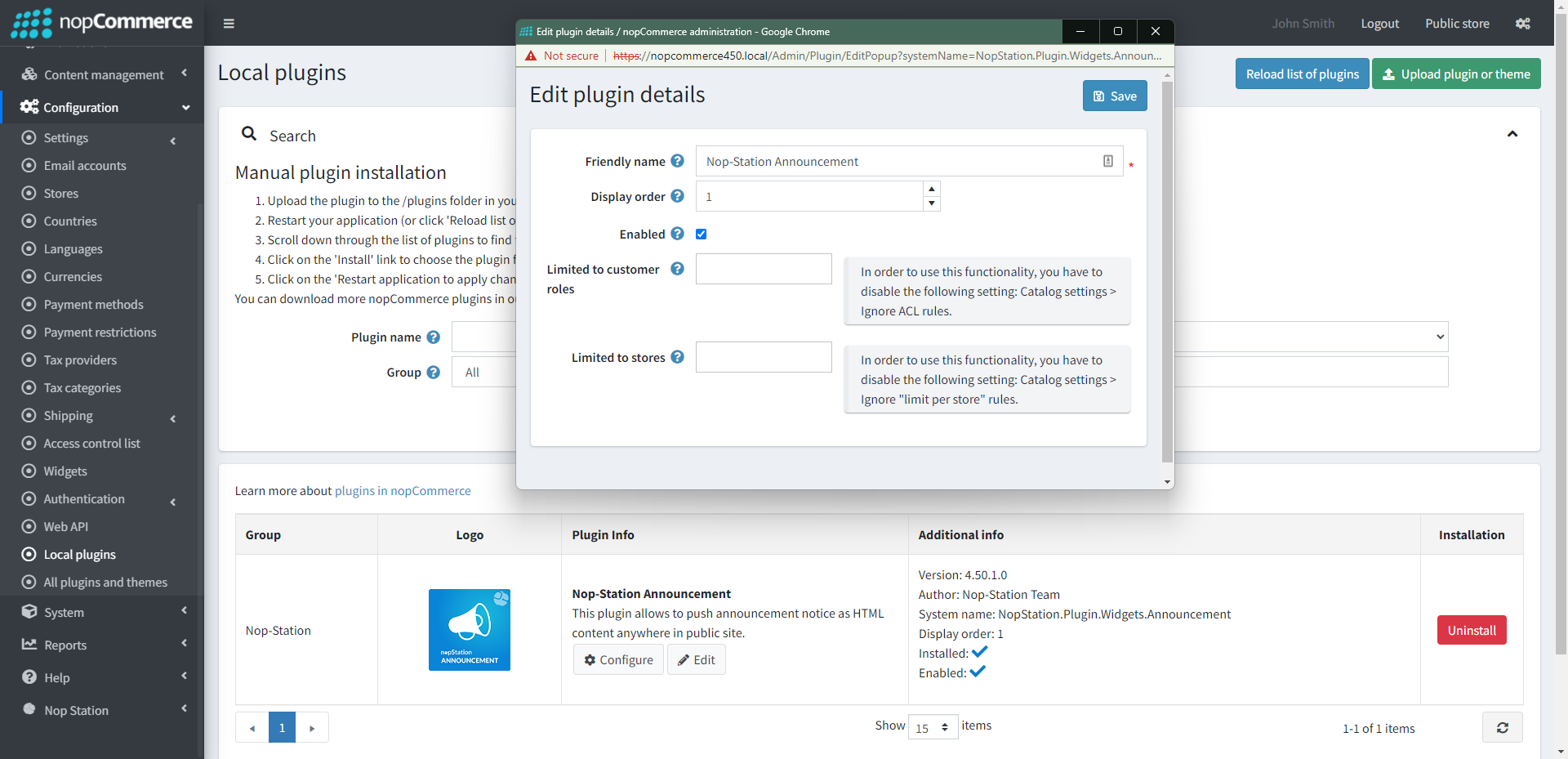Open the Public store link
This screenshot has height=759, width=1568.
coord(1457,23)
